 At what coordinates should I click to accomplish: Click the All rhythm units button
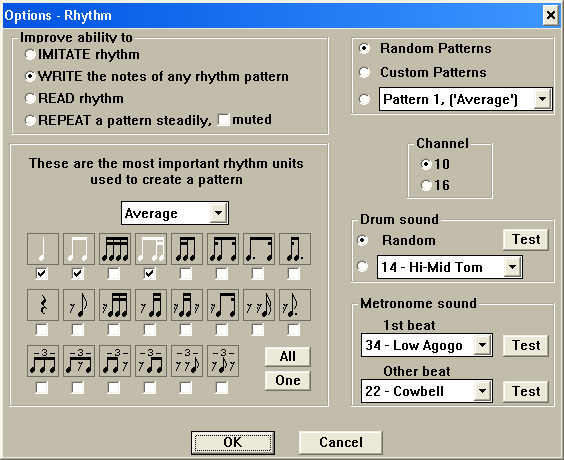pyautogui.click(x=288, y=356)
